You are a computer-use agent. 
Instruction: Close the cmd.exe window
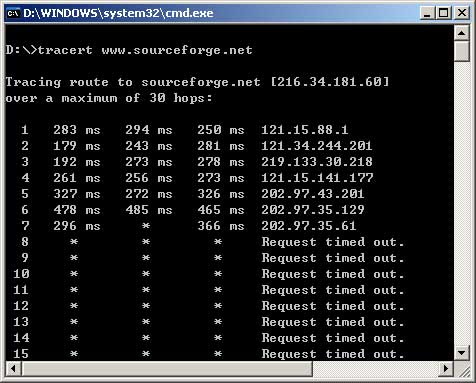[x=462, y=13]
